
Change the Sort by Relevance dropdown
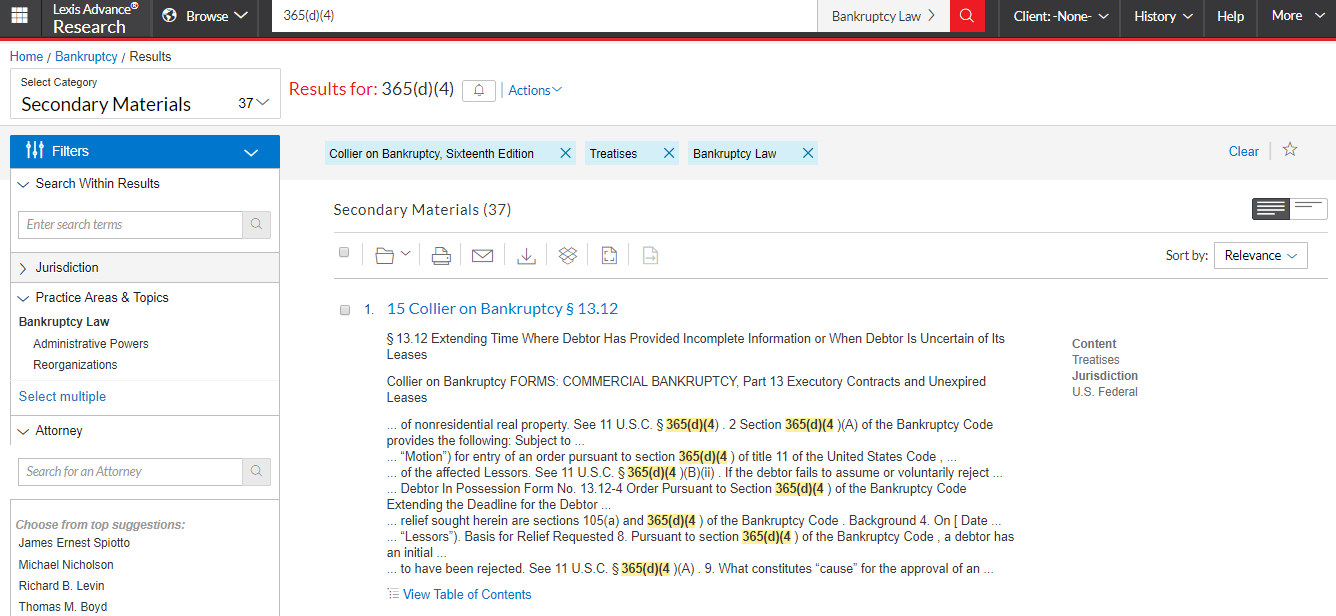(x=1261, y=255)
